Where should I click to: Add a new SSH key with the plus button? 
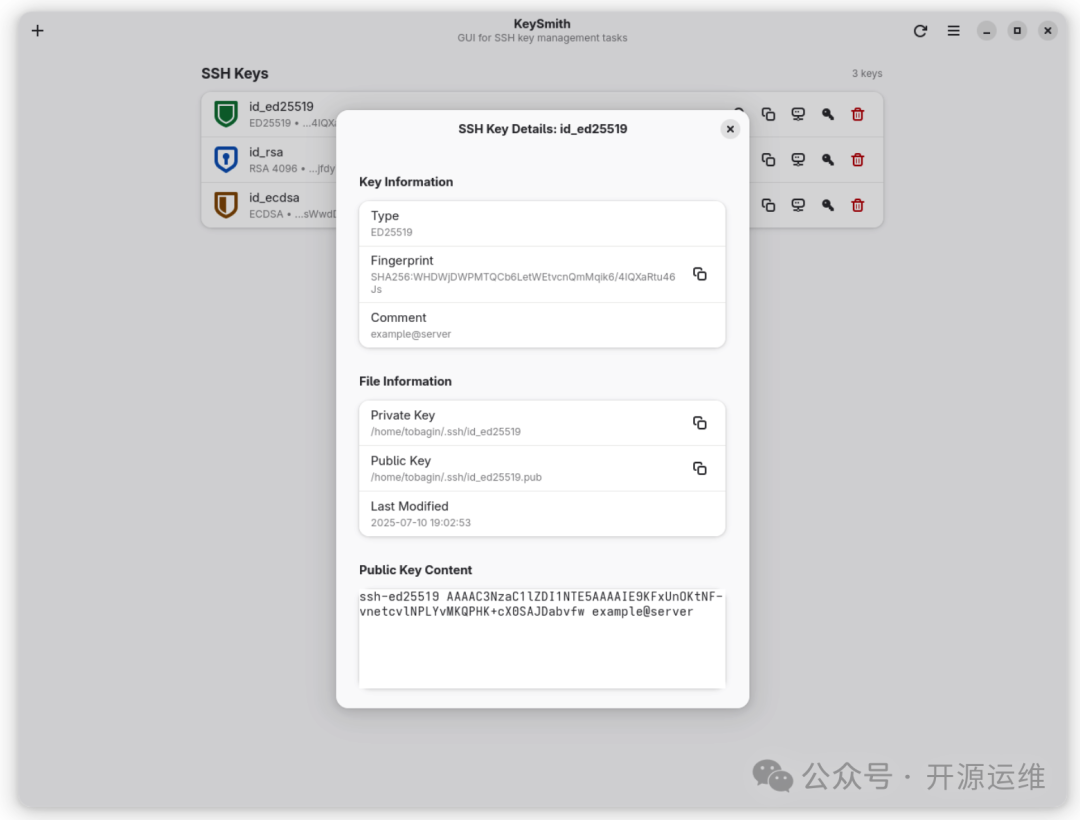pos(38,31)
